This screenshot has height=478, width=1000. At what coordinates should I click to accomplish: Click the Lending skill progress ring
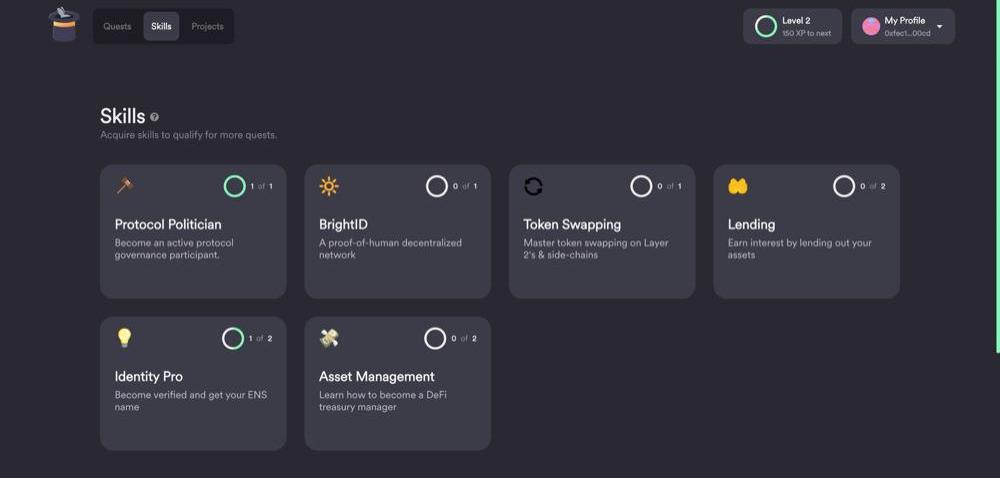pyautogui.click(x=843, y=186)
